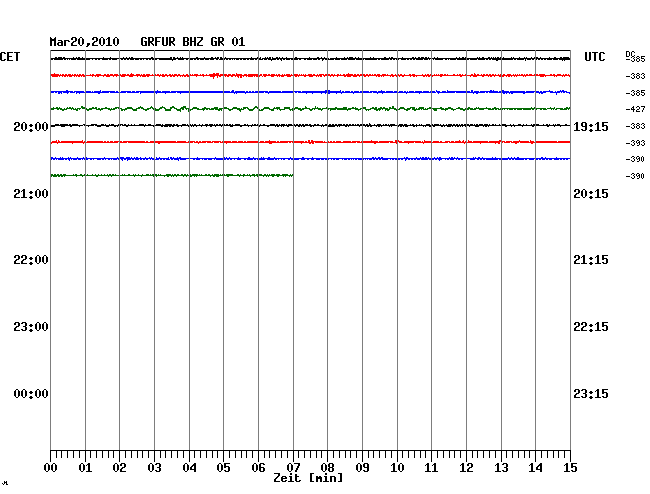Click the "00:00" CET time label
This screenshot has width=650, height=494.
31,394
